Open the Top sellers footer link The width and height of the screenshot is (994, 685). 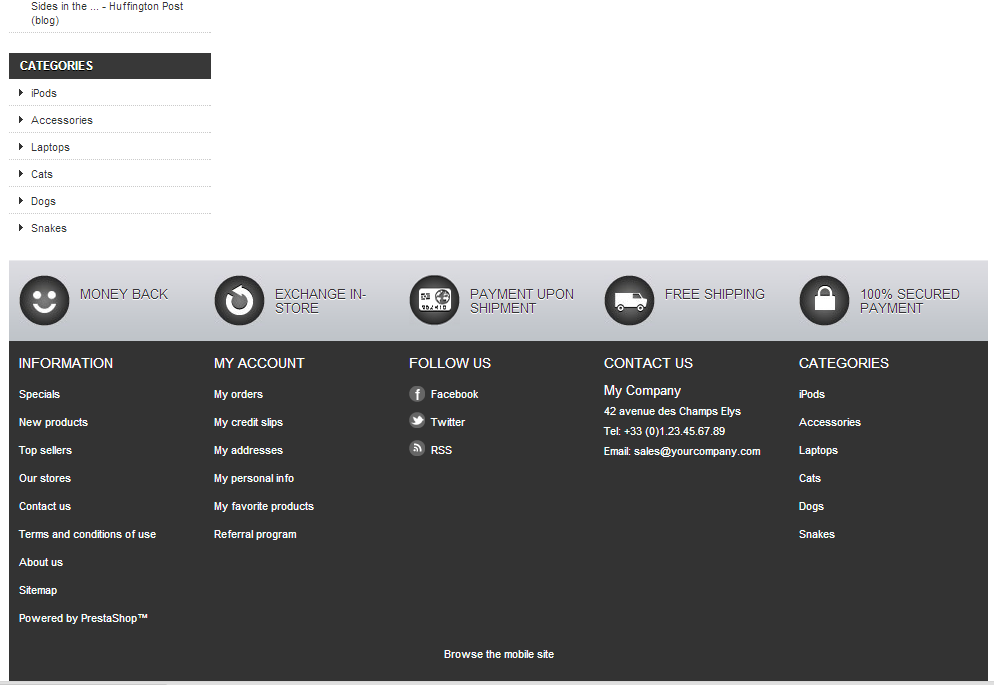point(45,450)
